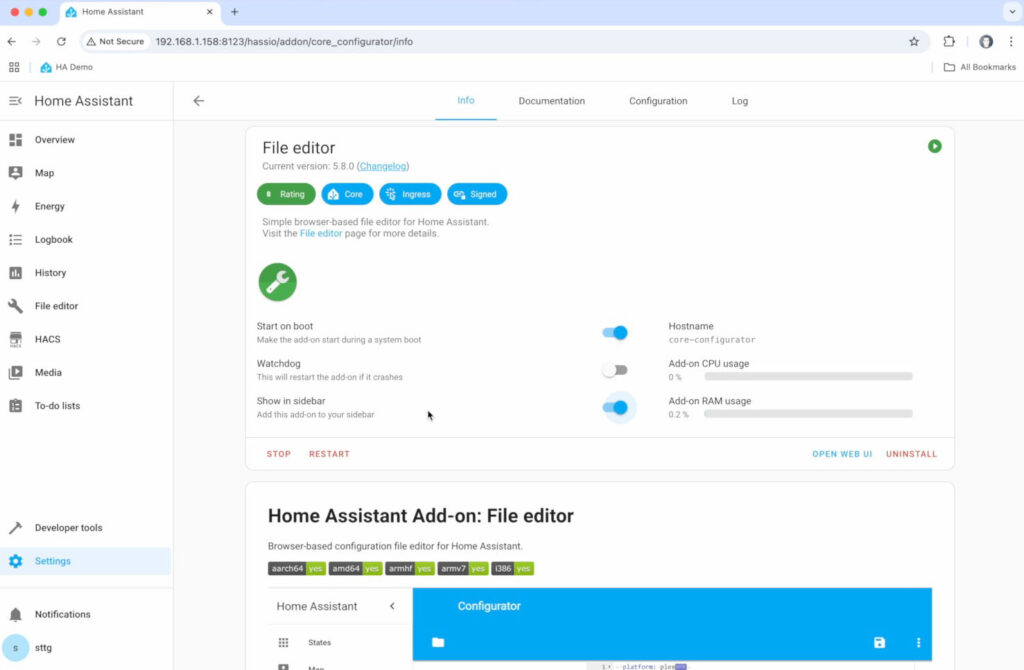Bookmark this page with the star icon
This screenshot has height=670, width=1024.
[914, 42]
